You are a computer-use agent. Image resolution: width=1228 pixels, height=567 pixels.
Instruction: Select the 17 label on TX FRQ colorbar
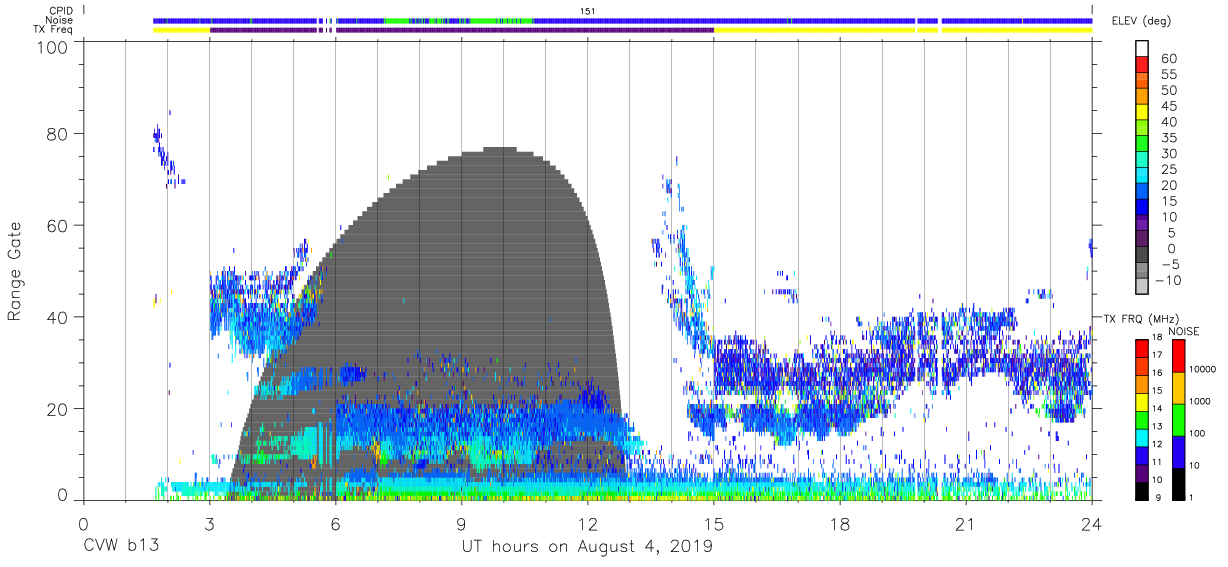tap(1159, 355)
